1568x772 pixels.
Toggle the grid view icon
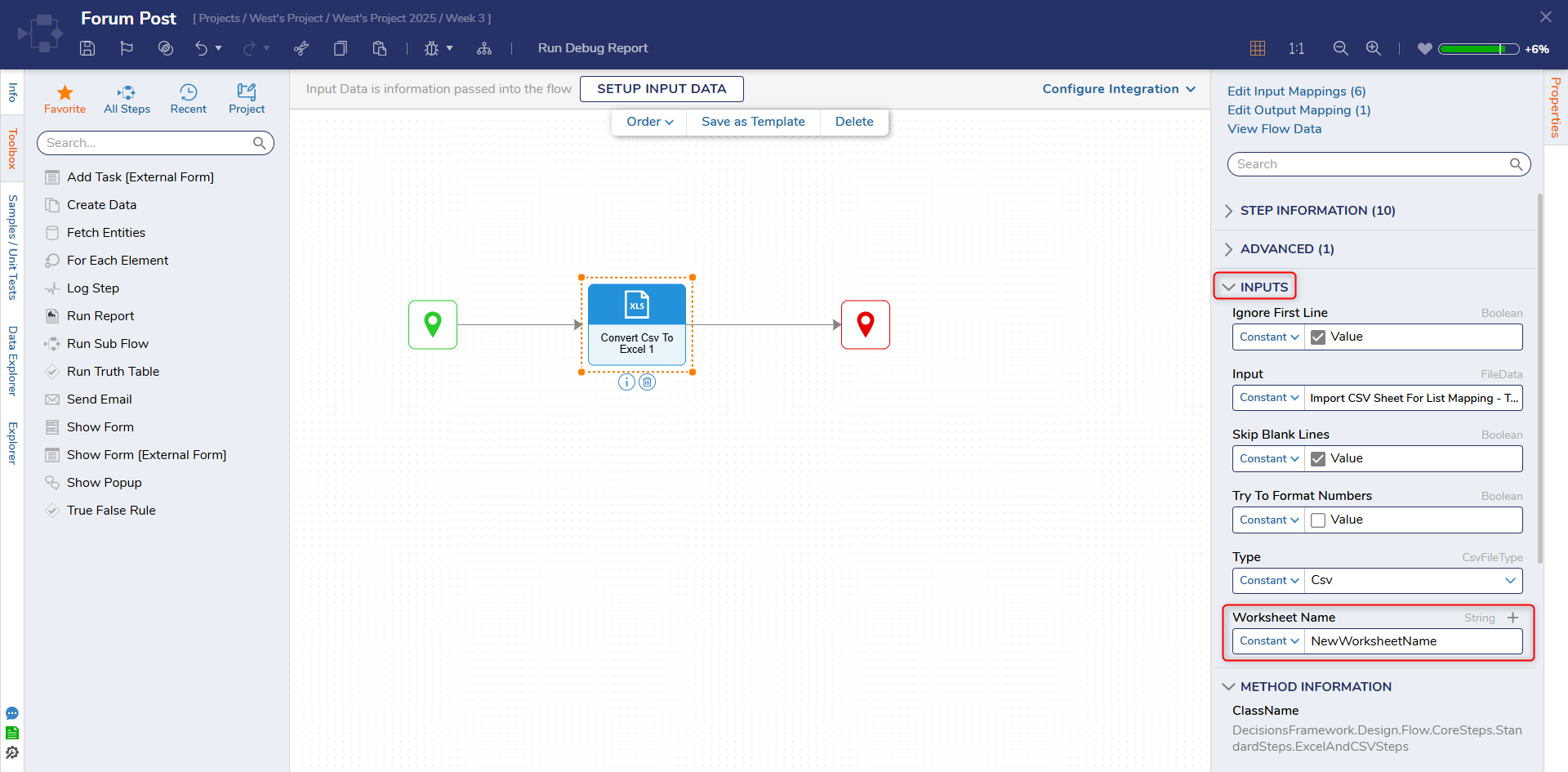1258,48
